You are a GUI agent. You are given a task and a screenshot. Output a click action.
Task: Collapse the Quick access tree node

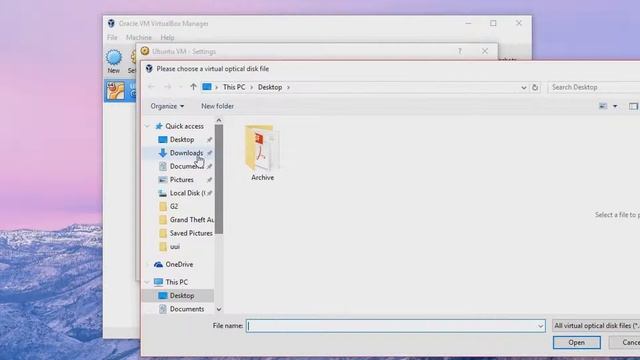pyautogui.click(x=147, y=127)
